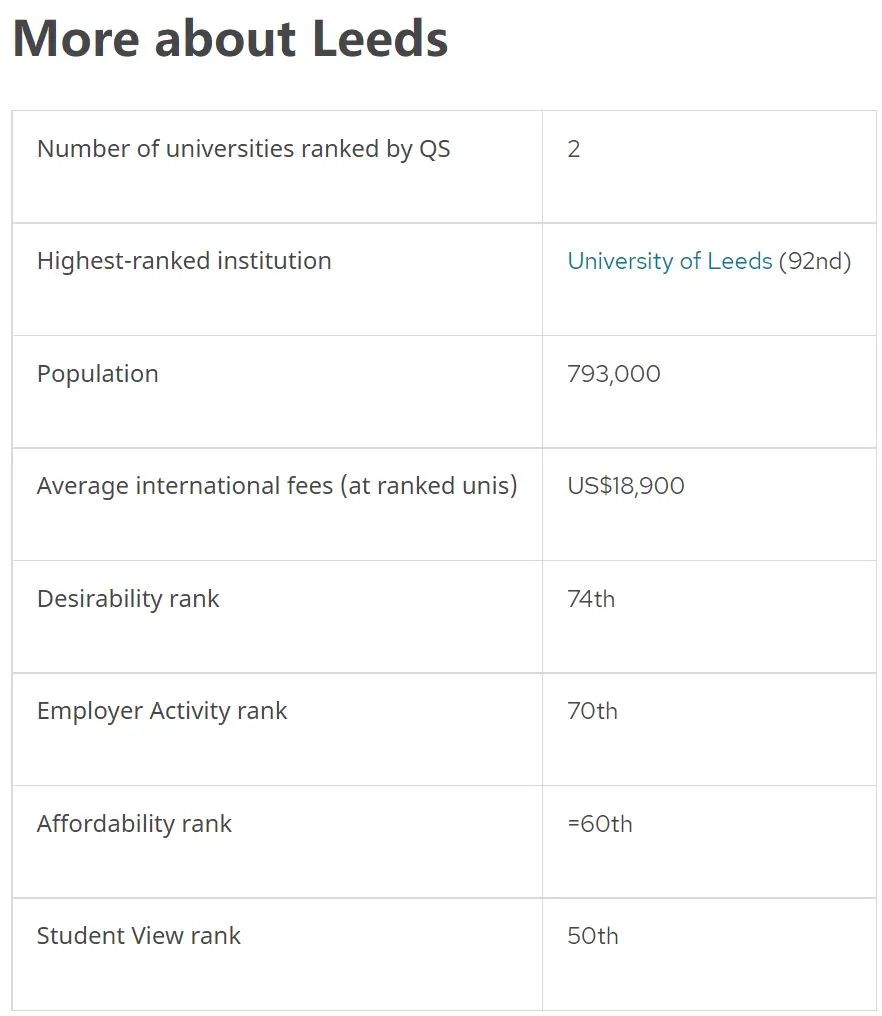This screenshot has width=882, height=1016.
Task: Select the 'Highest-ranked institution' label
Action: [184, 261]
